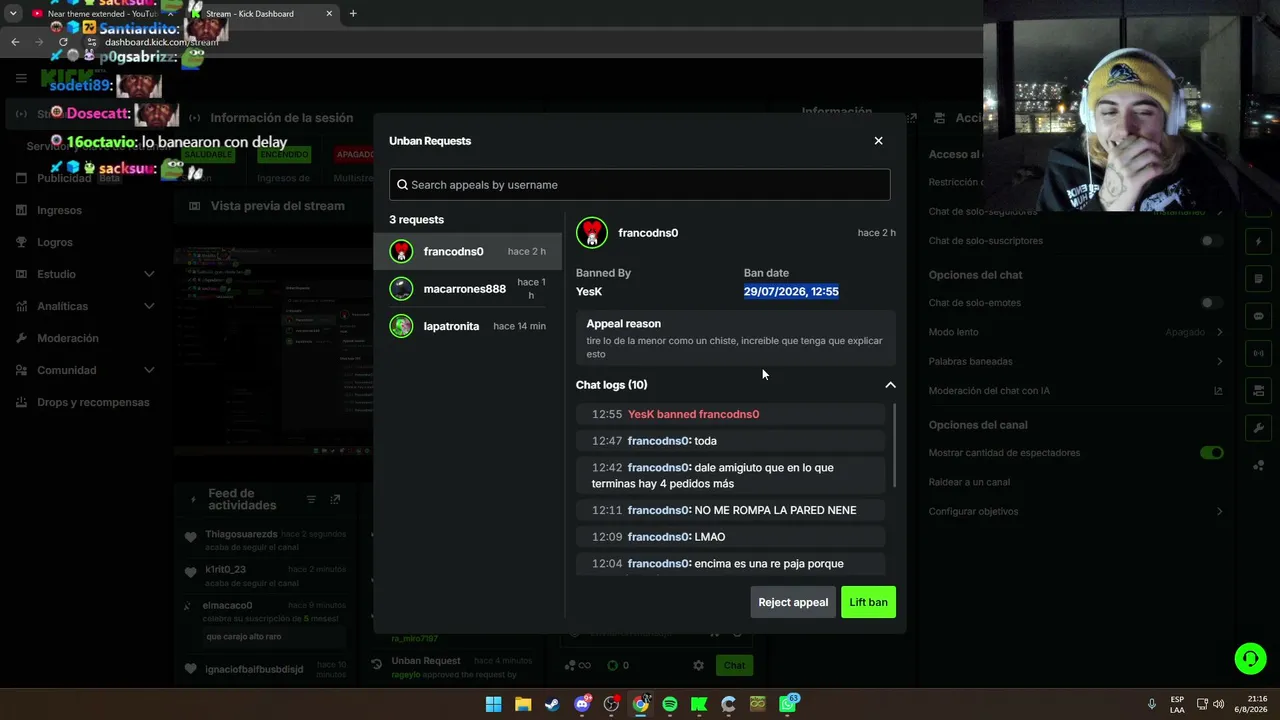The height and width of the screenshot is (720, 1280).
Task: Click Thiagosuarezds in the activity feed
Action: pos(241,535)
